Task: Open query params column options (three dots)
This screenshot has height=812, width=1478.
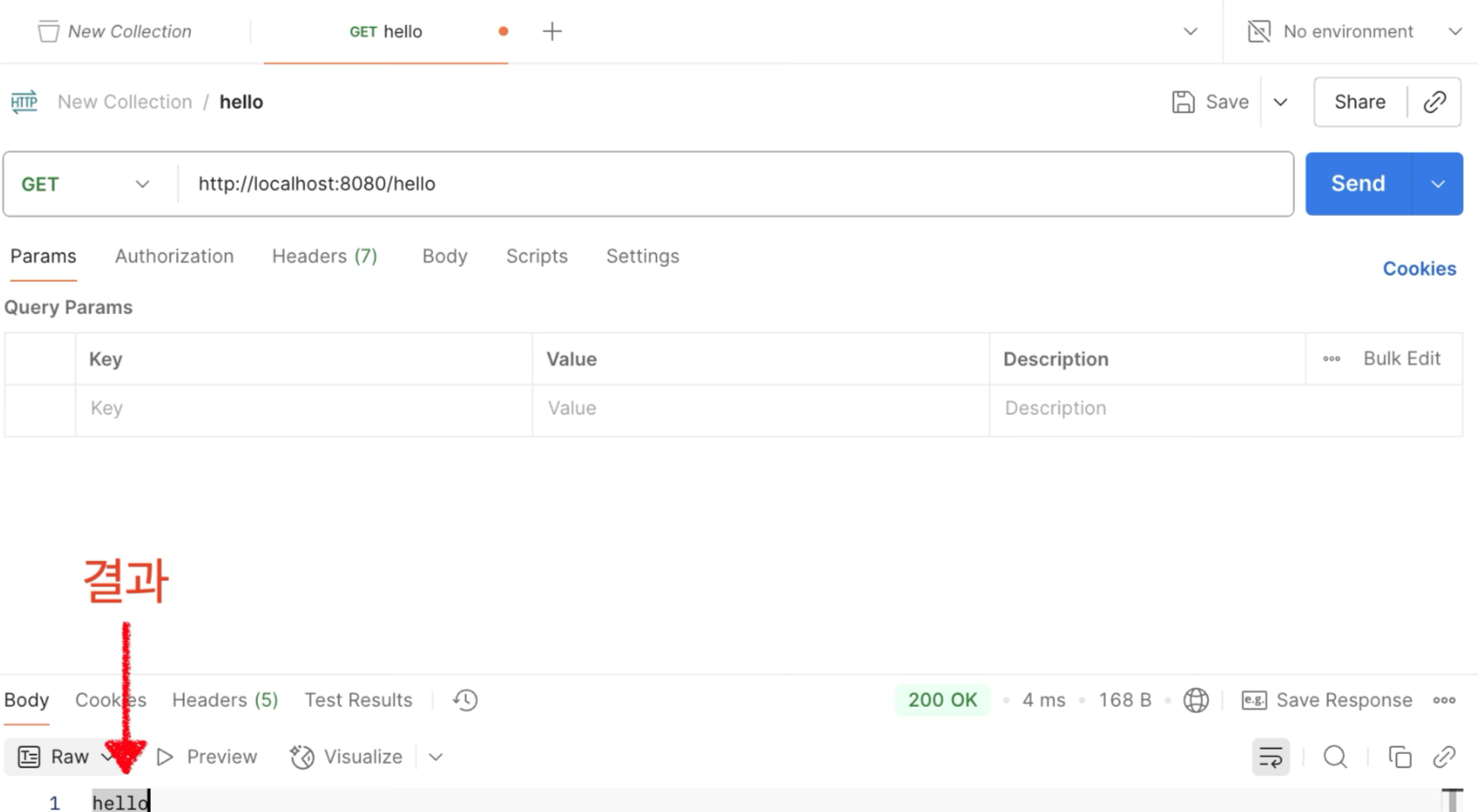Action: [x=1332, y=359]
